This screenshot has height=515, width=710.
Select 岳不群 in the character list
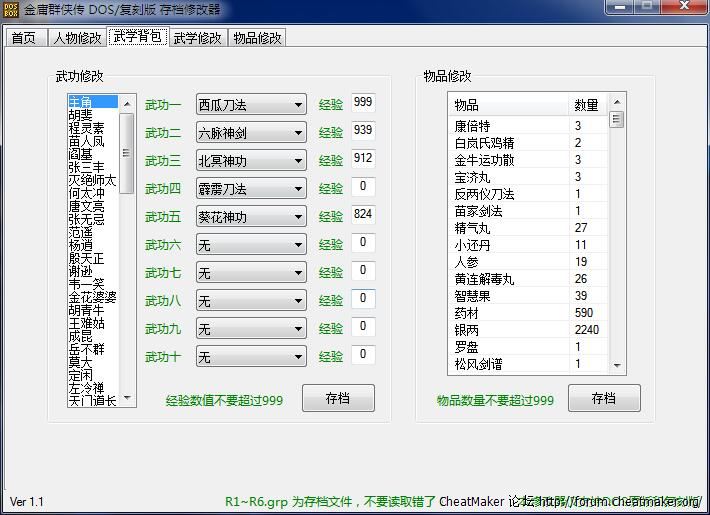(x=86, y=349)
